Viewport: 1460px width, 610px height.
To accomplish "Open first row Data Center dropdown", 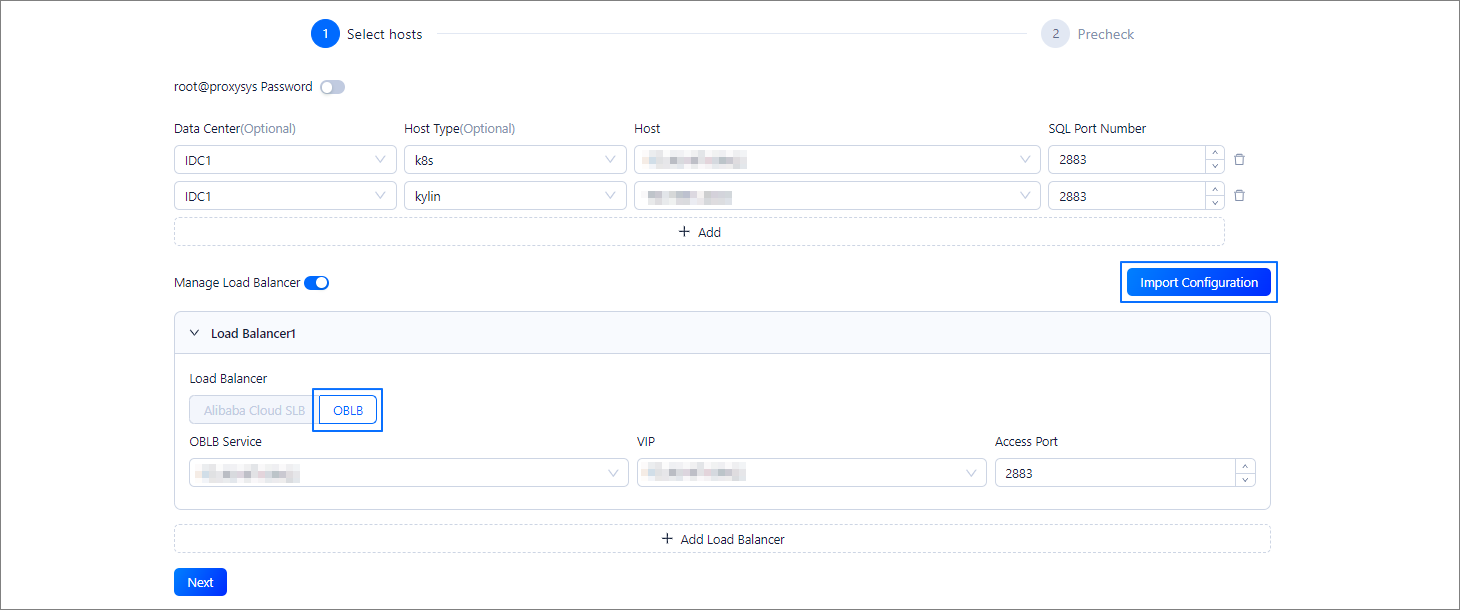I will coord(284,160).
